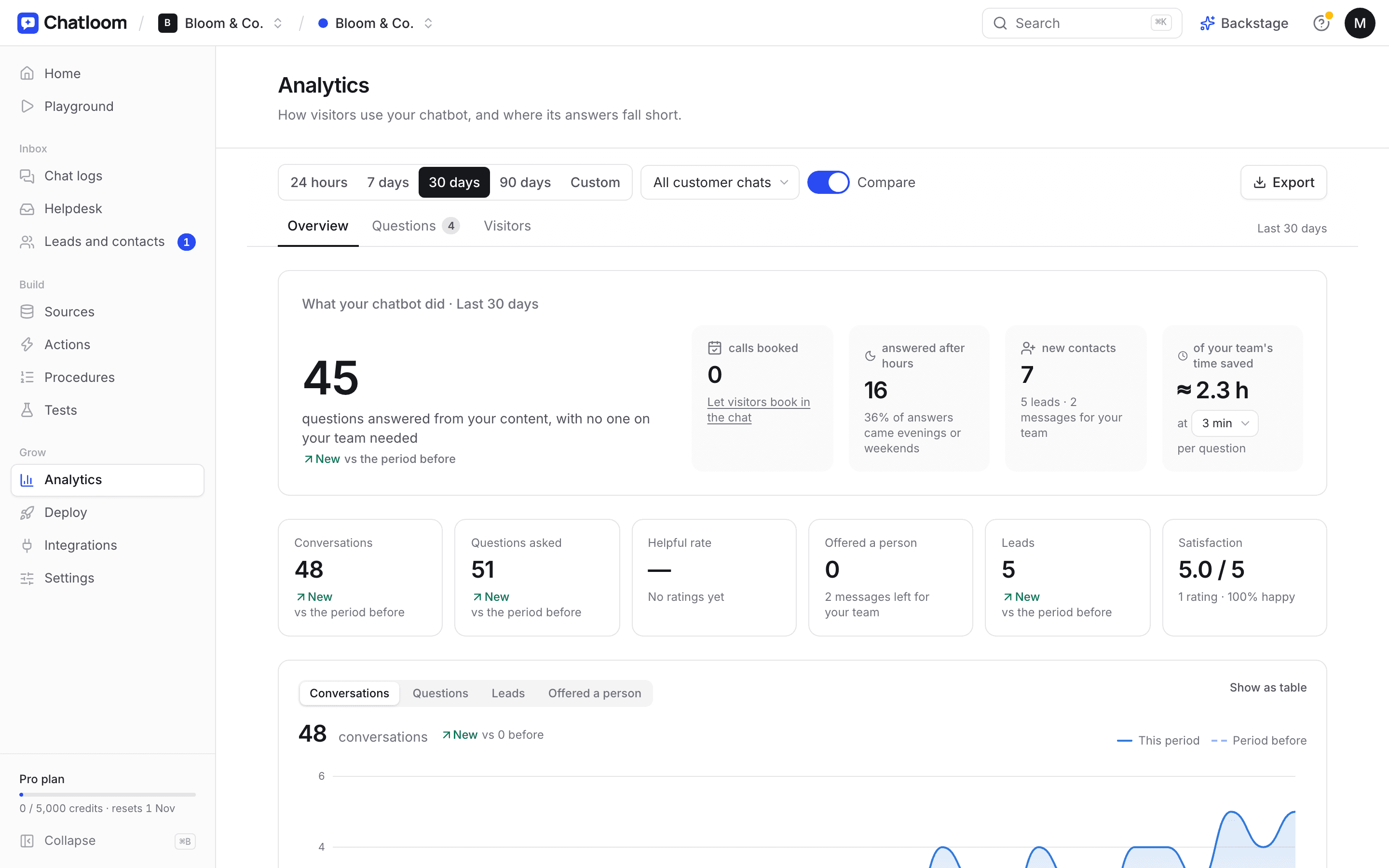Open the All customer chats dropdown
Viewport: 1389px width, 868px height.
pyautogui.click(x=720, y=183)
